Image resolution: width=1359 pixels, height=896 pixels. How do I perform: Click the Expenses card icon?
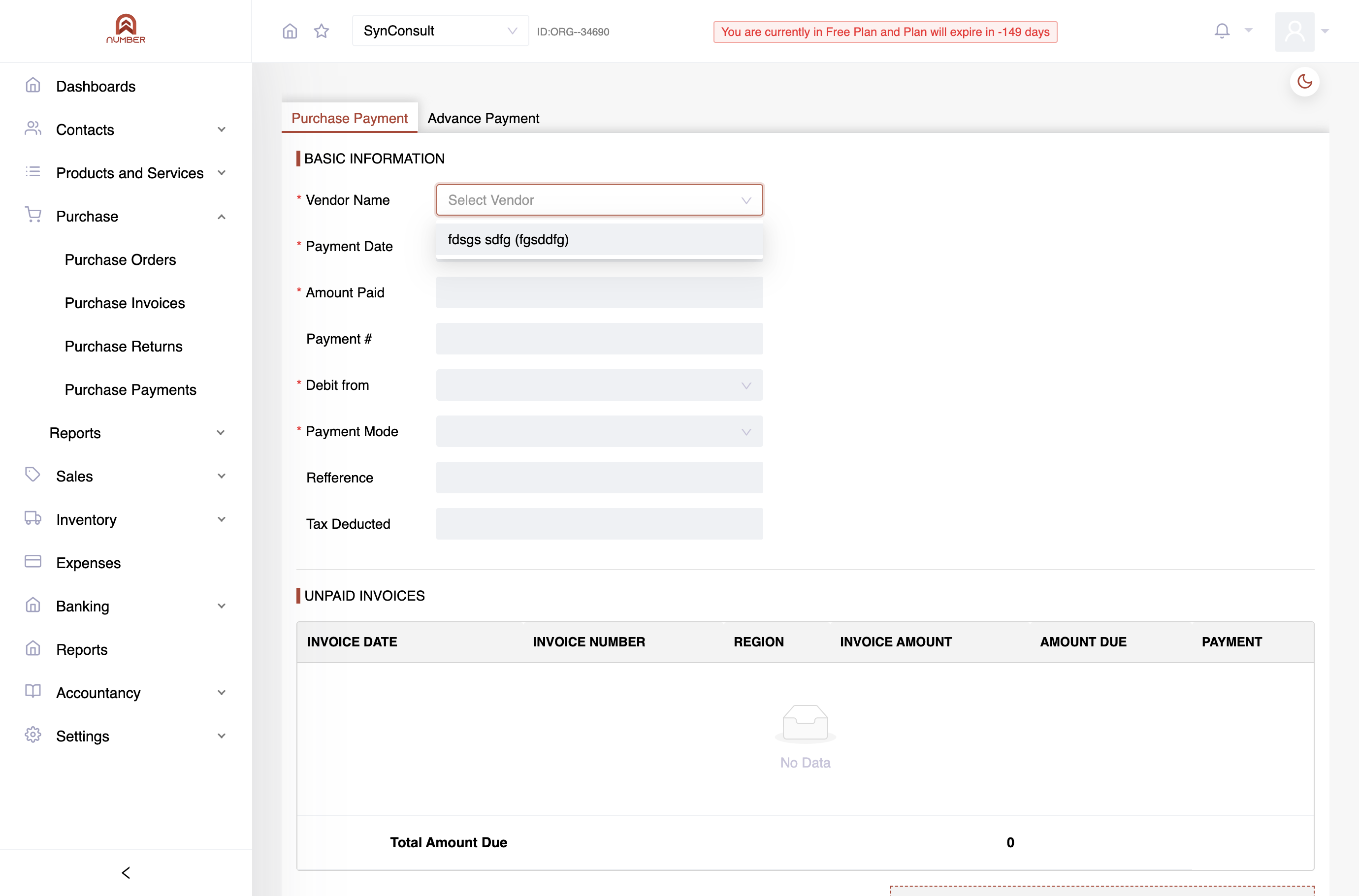(x=33, y=562)
